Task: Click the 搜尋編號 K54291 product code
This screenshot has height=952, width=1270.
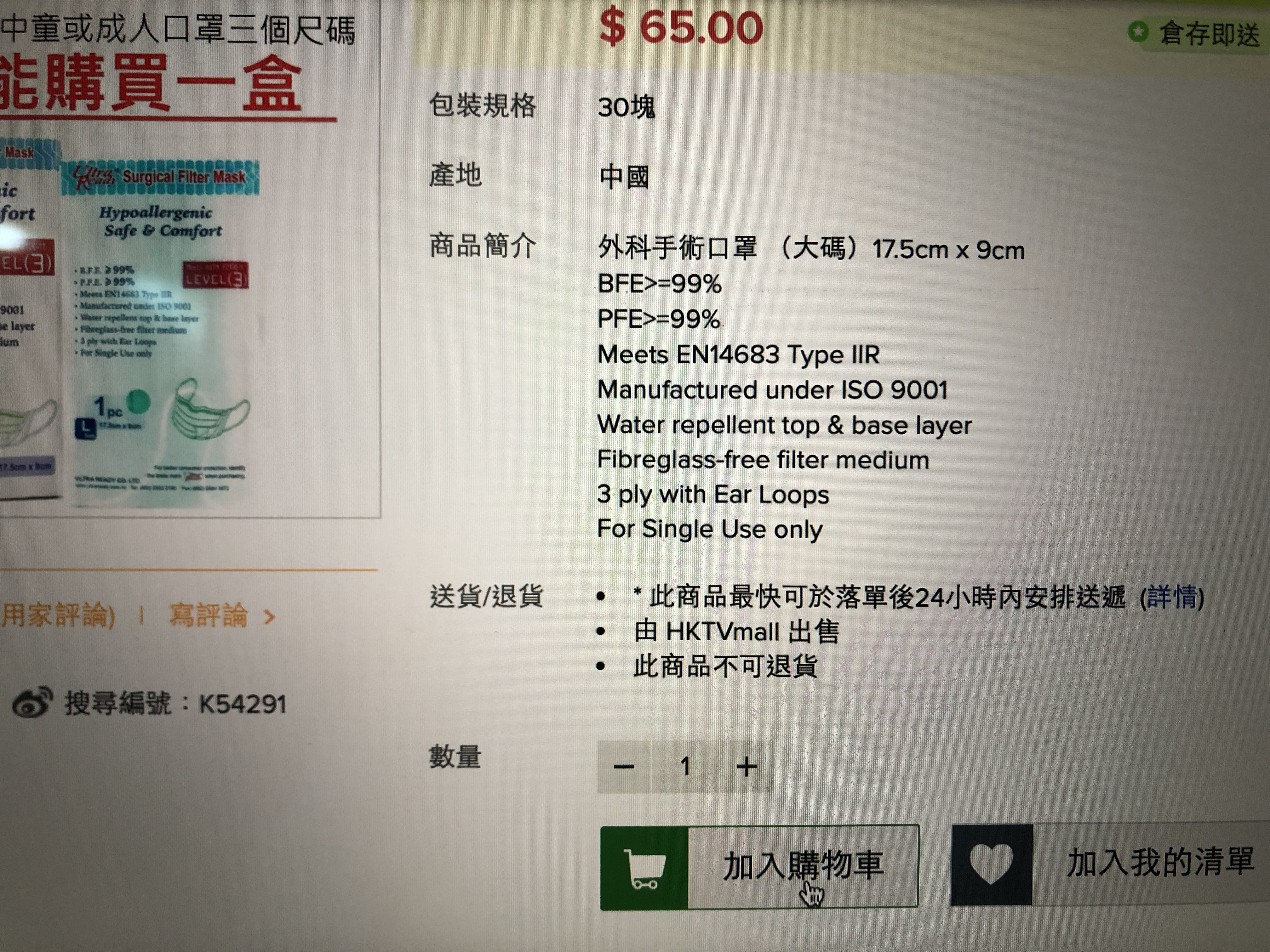Action: [175, 704]
